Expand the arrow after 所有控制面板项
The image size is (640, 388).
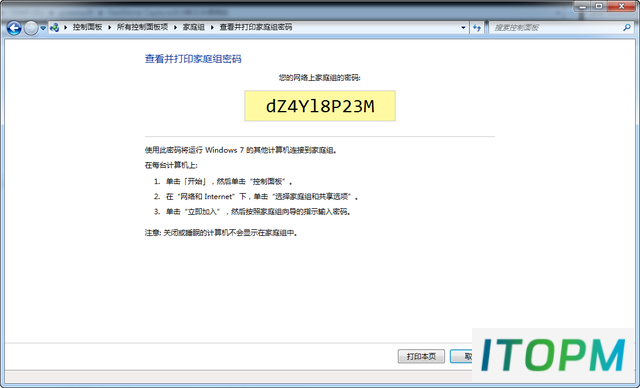[176, 27]
